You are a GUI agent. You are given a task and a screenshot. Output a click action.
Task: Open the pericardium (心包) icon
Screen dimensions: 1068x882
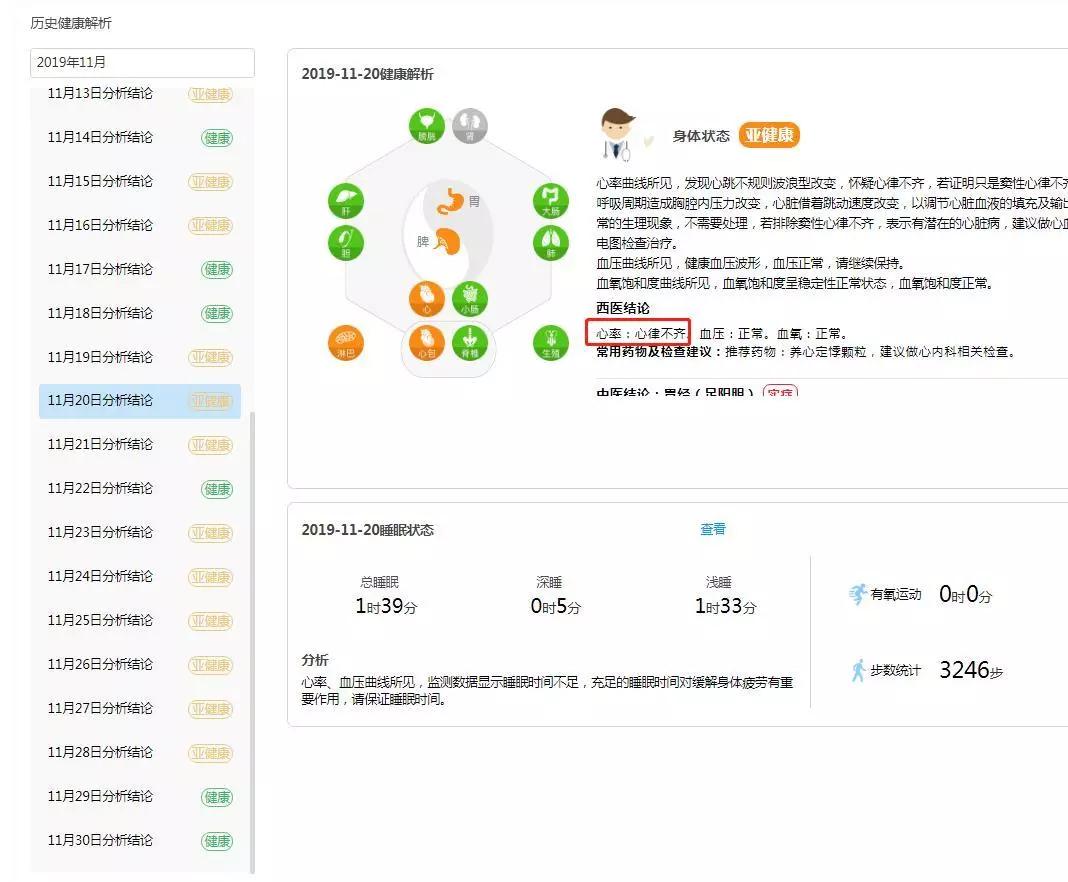427,343
